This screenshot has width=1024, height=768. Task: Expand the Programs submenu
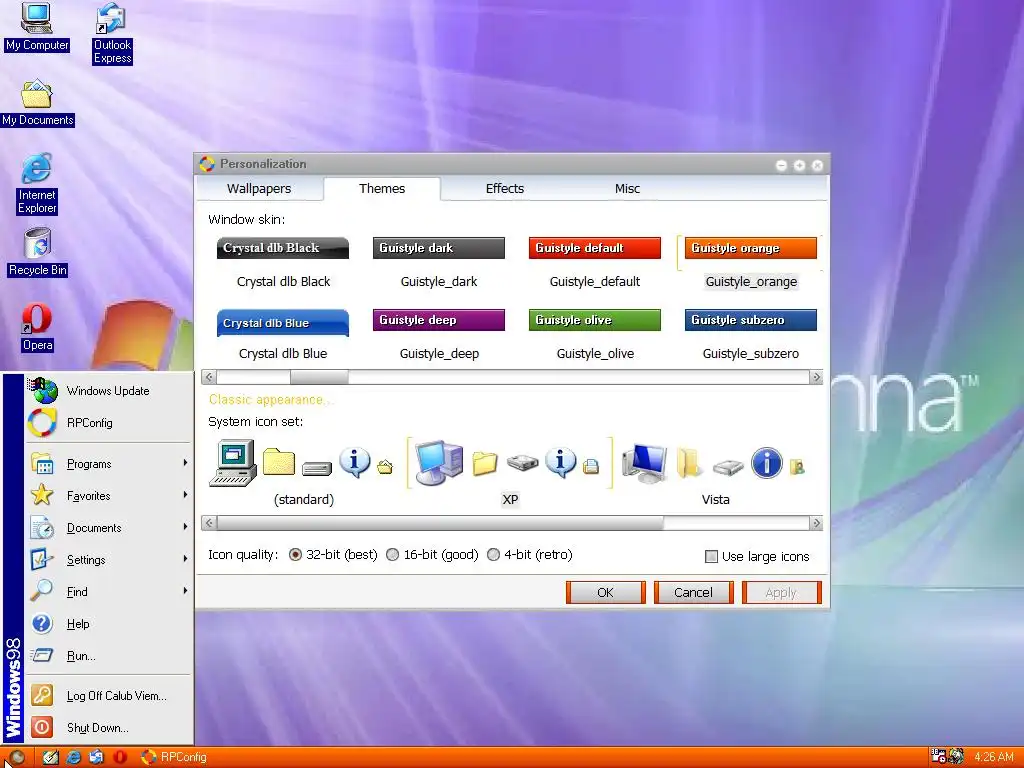(x=108, y=464)
